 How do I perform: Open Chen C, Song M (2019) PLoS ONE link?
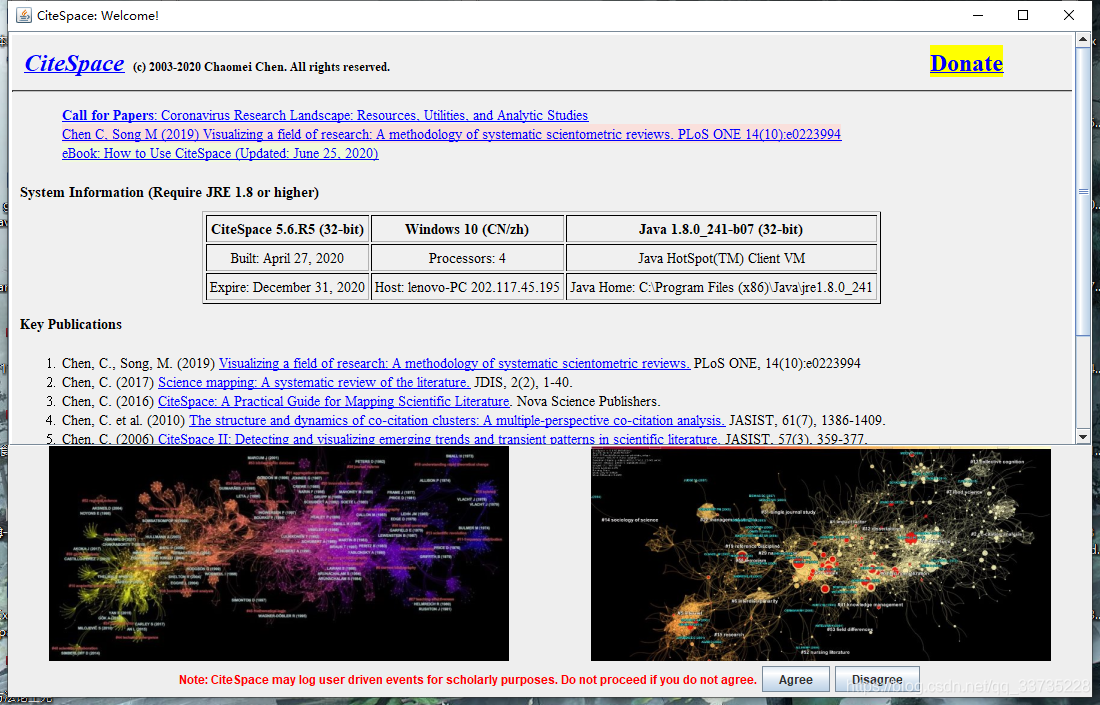click(451, 134)
